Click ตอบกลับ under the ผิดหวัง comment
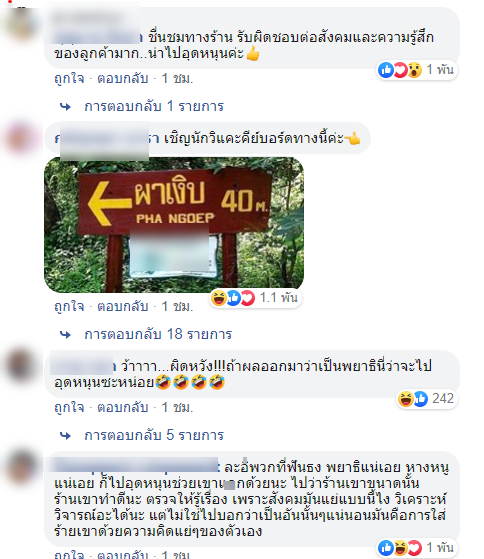This screenshot has height=559, width=484. click(x=123, y=407)
